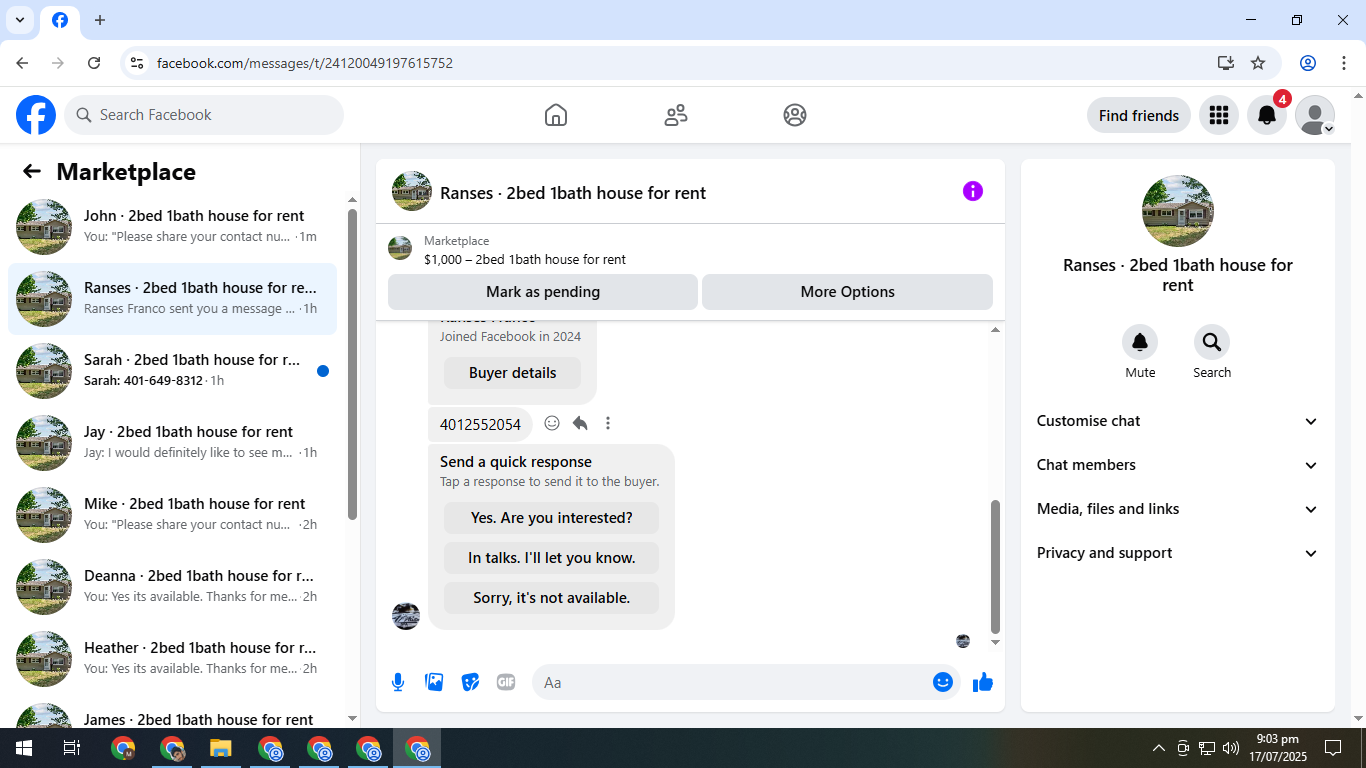Open the GIF picker
The image size is (1366, 768).
click(x=506, y=682)
